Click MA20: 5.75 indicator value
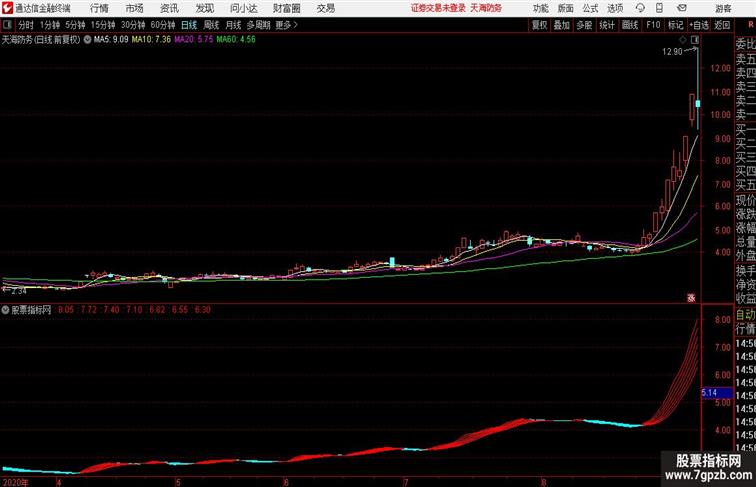The image size is (756, 487). click(x=193, y=40)
